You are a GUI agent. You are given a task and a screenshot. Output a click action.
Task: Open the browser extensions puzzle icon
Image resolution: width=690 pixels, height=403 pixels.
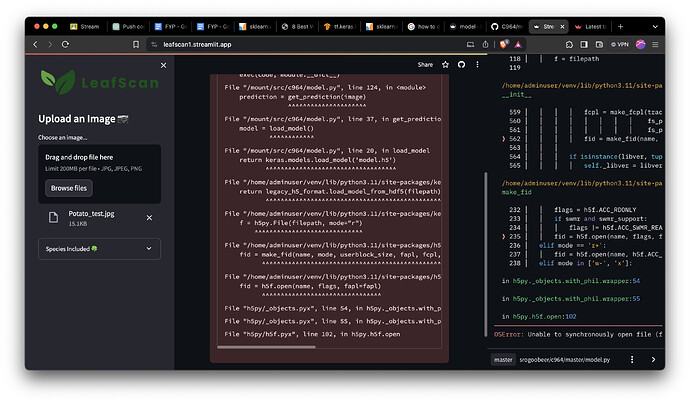click(569, 44)
